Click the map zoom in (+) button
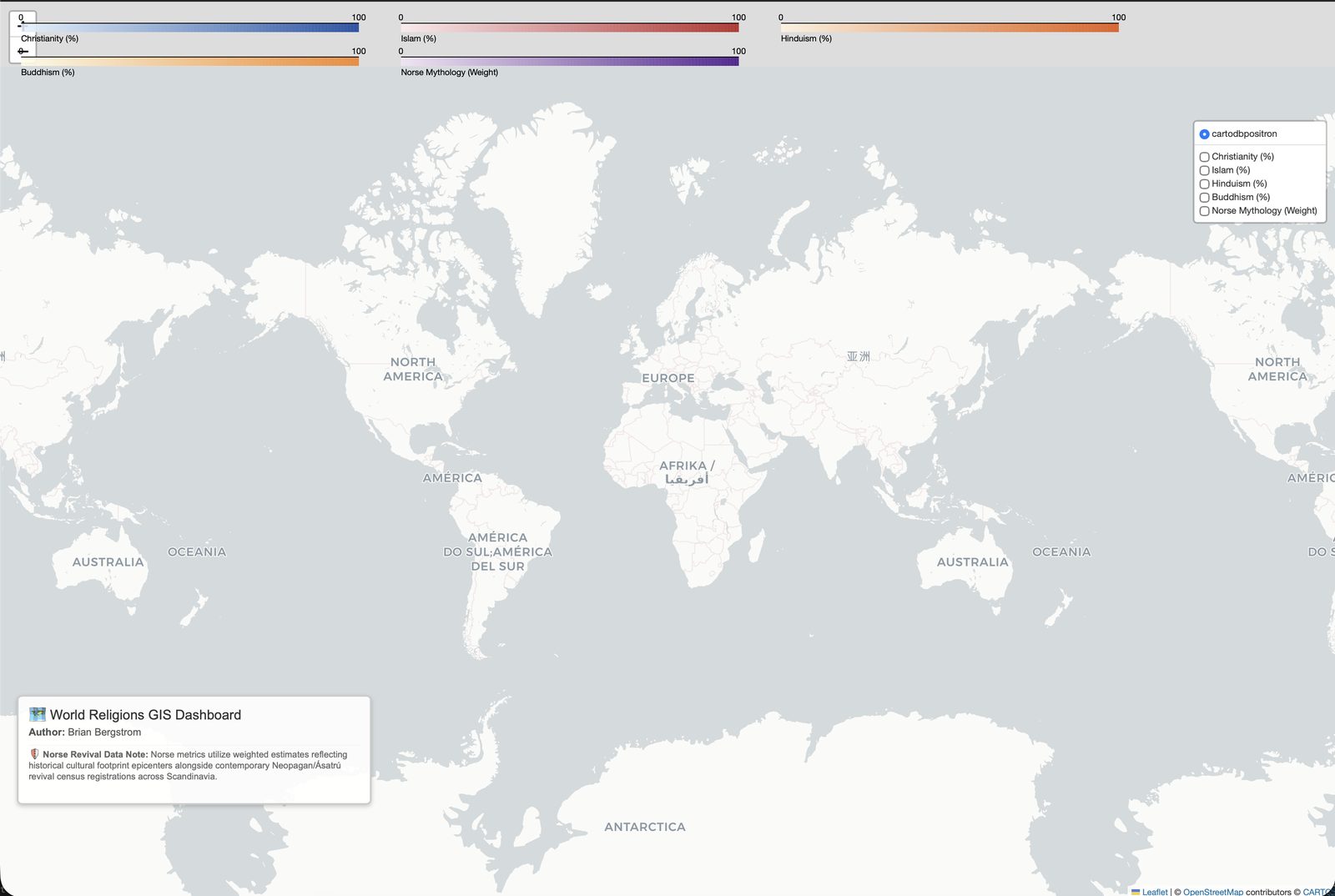This screenshot has height=896, width=1335. point(23,23)
